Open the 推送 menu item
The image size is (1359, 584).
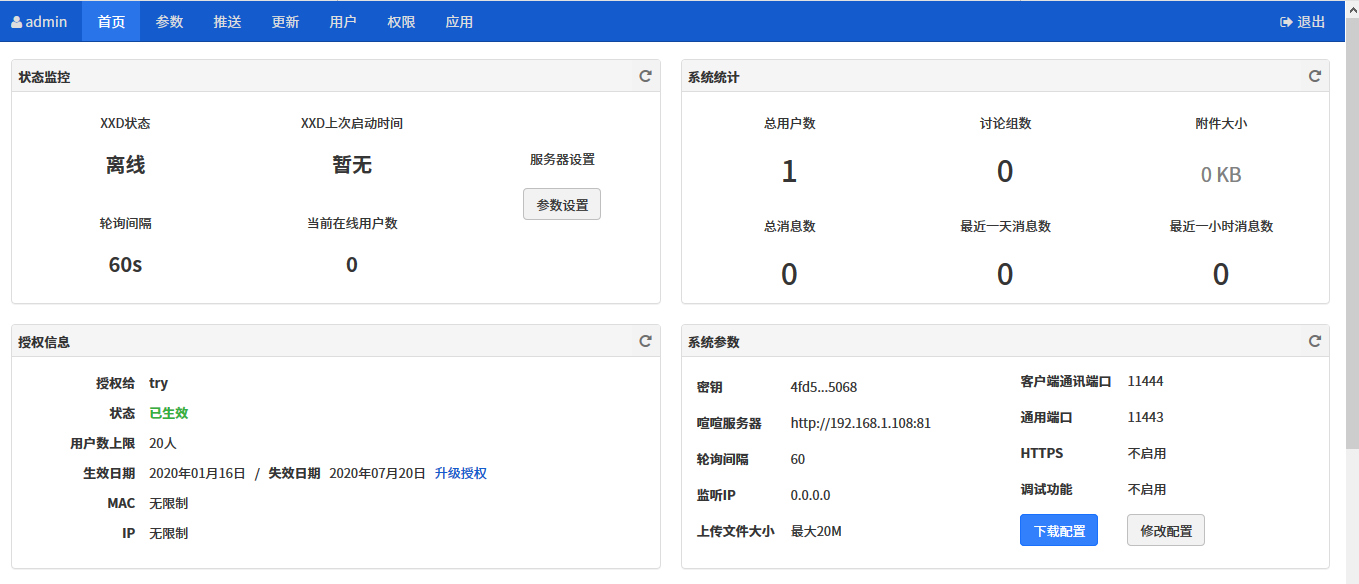(x=227, y=21)
